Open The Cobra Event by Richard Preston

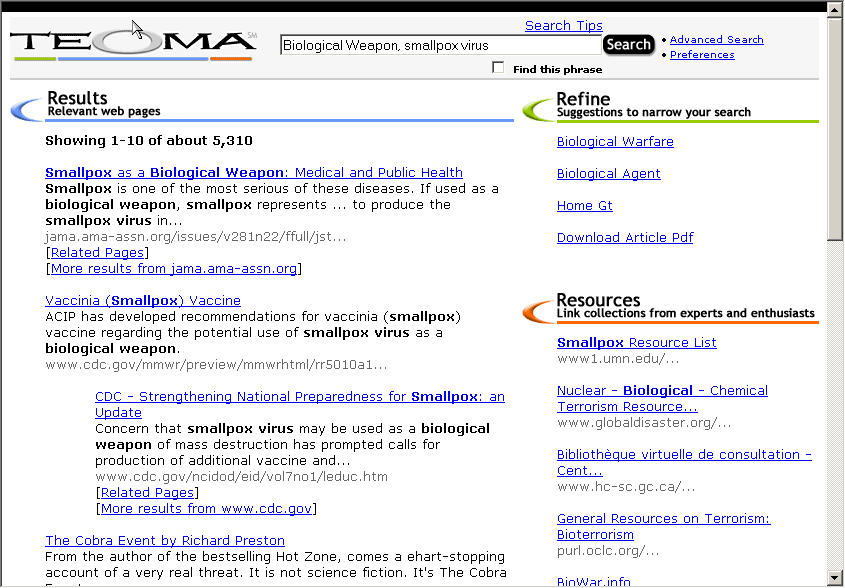pyautogui.click(x=165, y=541)
